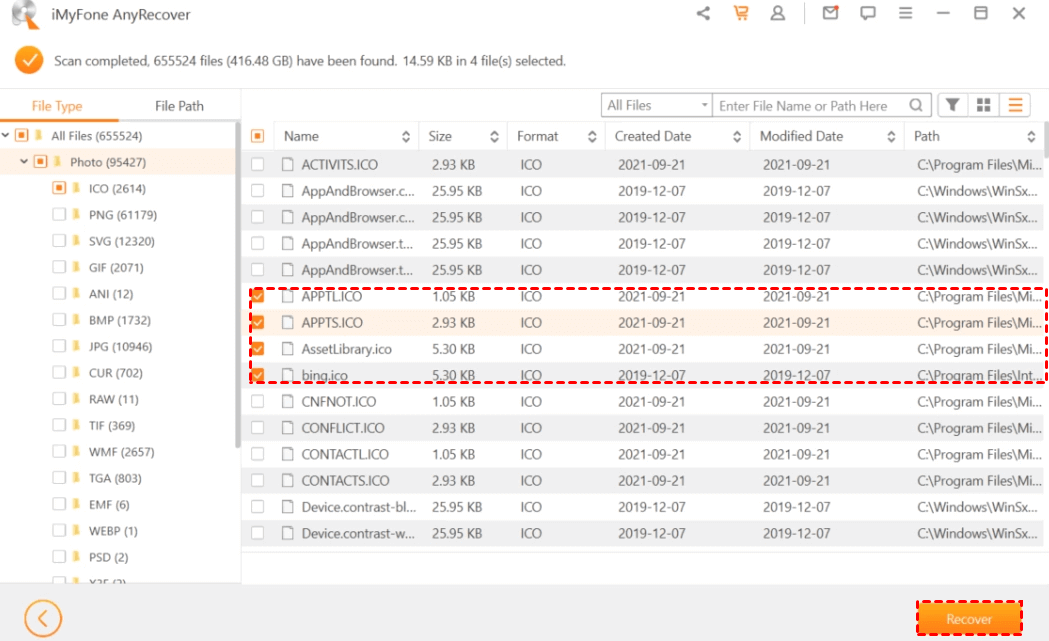Screen dimensions: 1049x641
Task: Select the ANI (12) category
Action: point(111,294)
